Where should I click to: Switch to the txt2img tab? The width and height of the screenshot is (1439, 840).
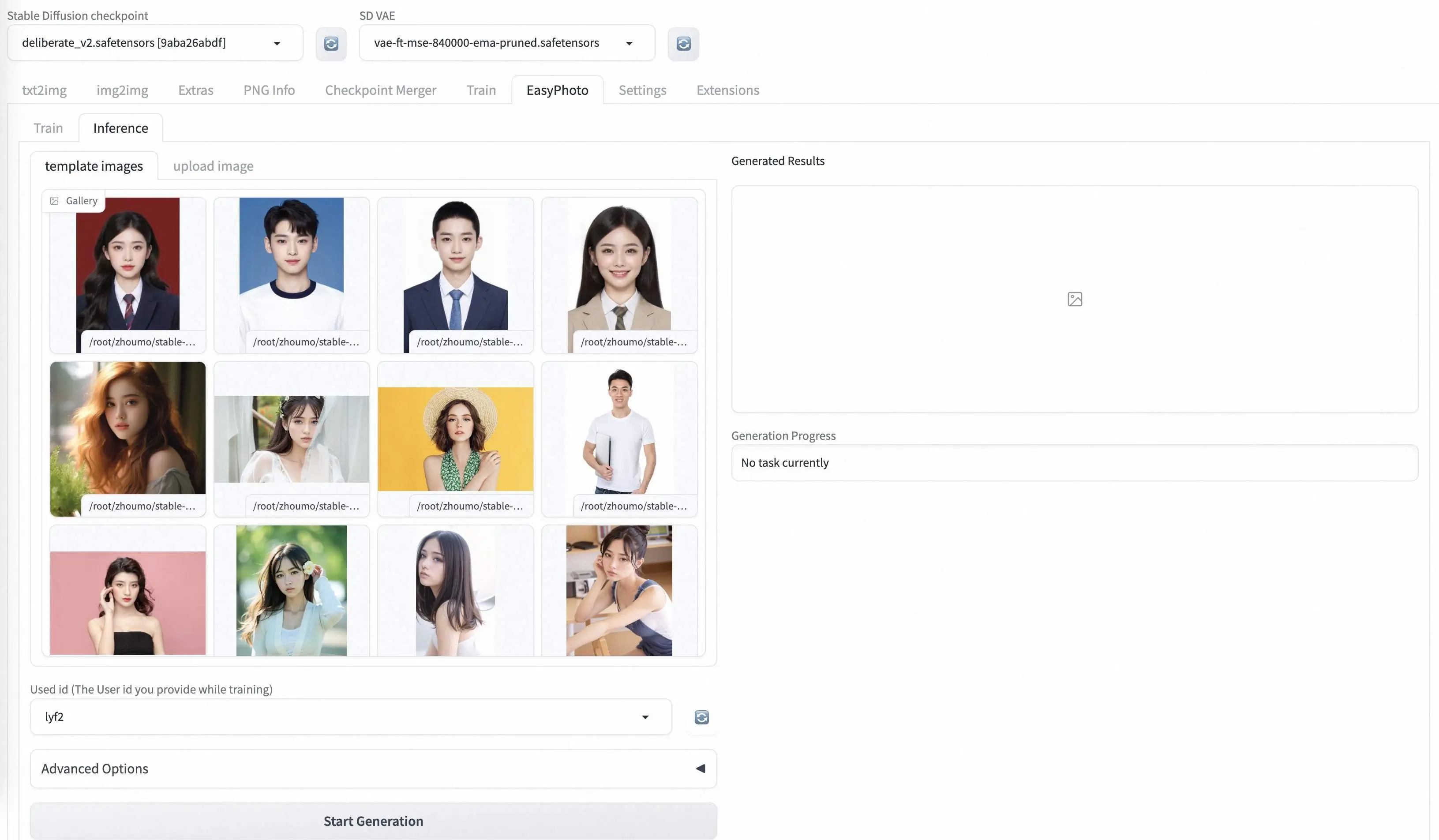[x=44, y=89]
